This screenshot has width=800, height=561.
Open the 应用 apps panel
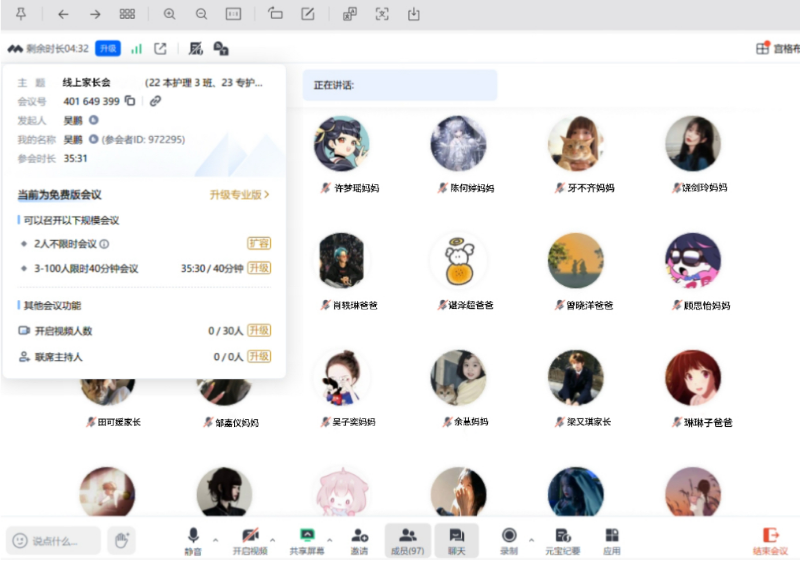point(611,541)
